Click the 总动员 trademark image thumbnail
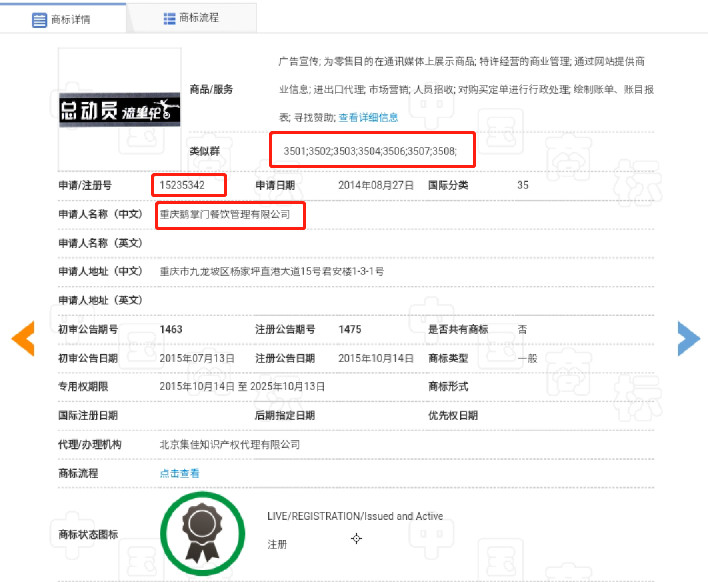This screenshot has height=582, width=708. click(x=120, y=110)
